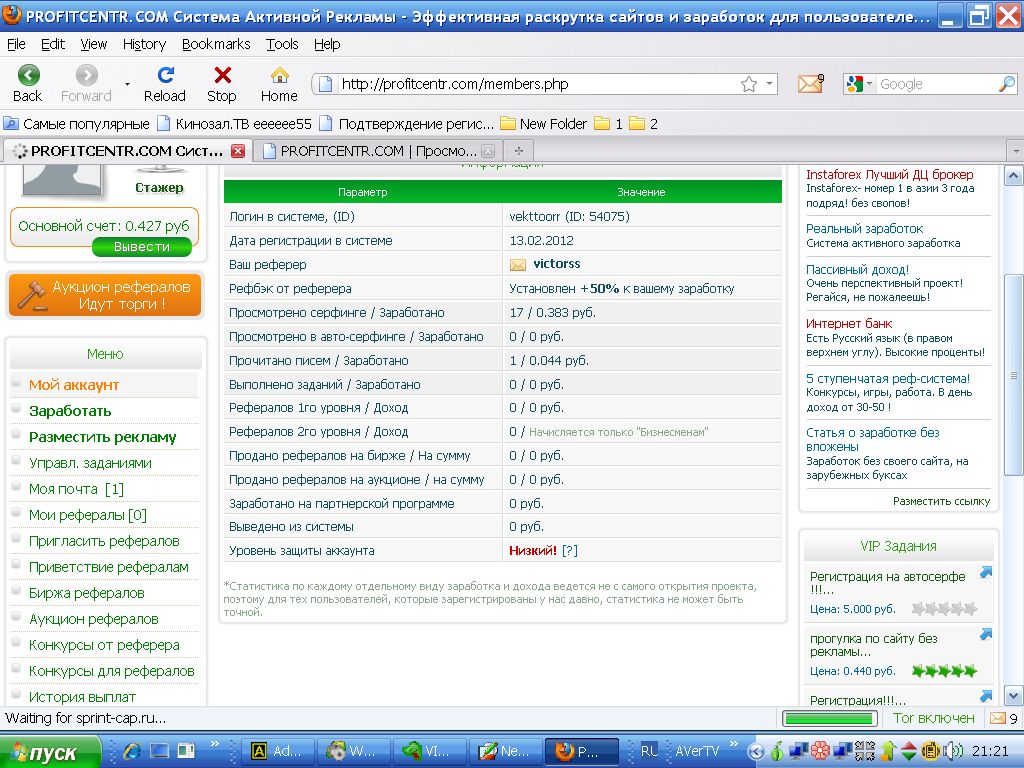
Task: Click the green Вывести button
Action: [141, 247]
